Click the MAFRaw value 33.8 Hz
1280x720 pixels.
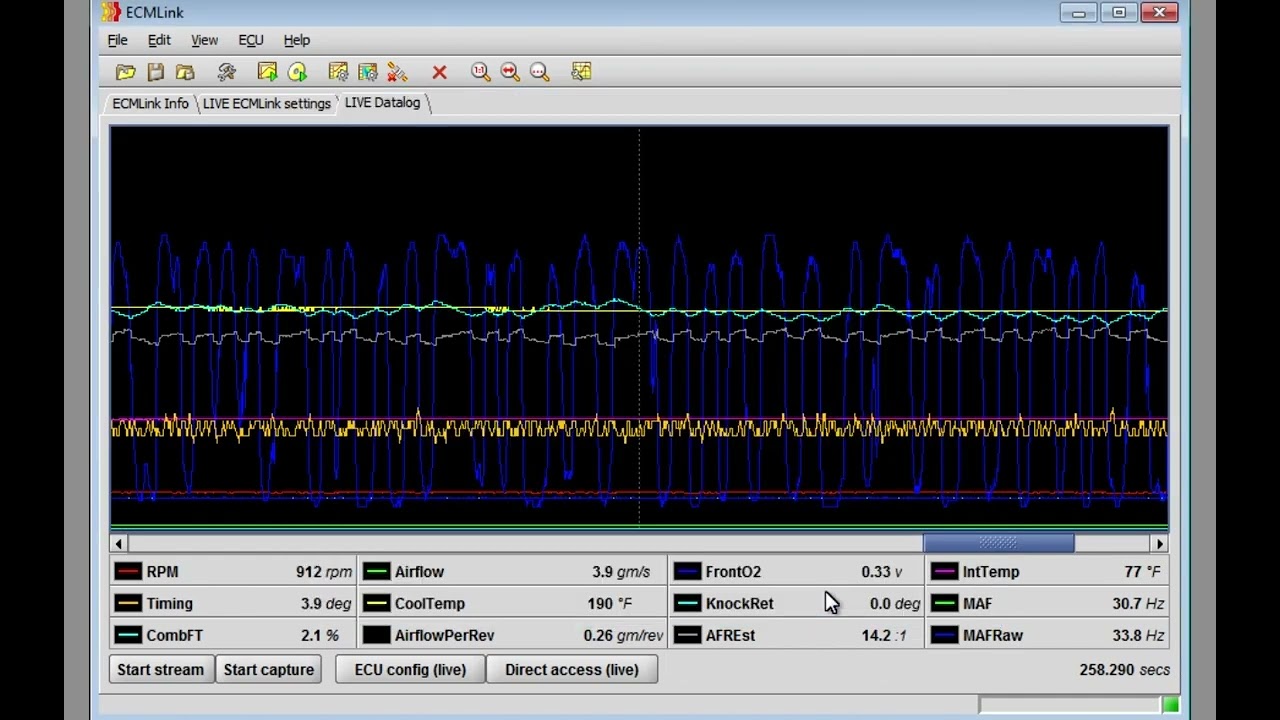[x=1138, y=635]
